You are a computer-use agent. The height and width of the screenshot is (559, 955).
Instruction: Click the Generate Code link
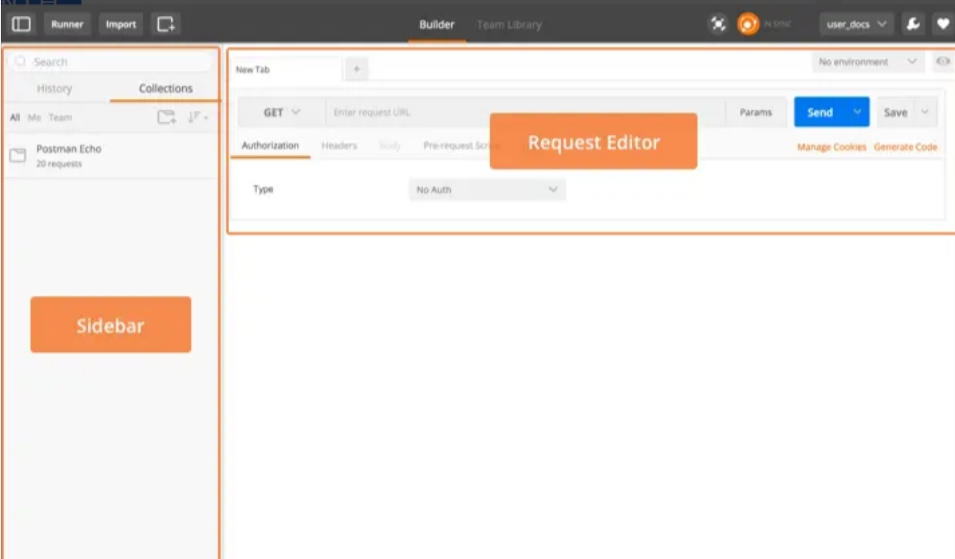coord(905,147)
